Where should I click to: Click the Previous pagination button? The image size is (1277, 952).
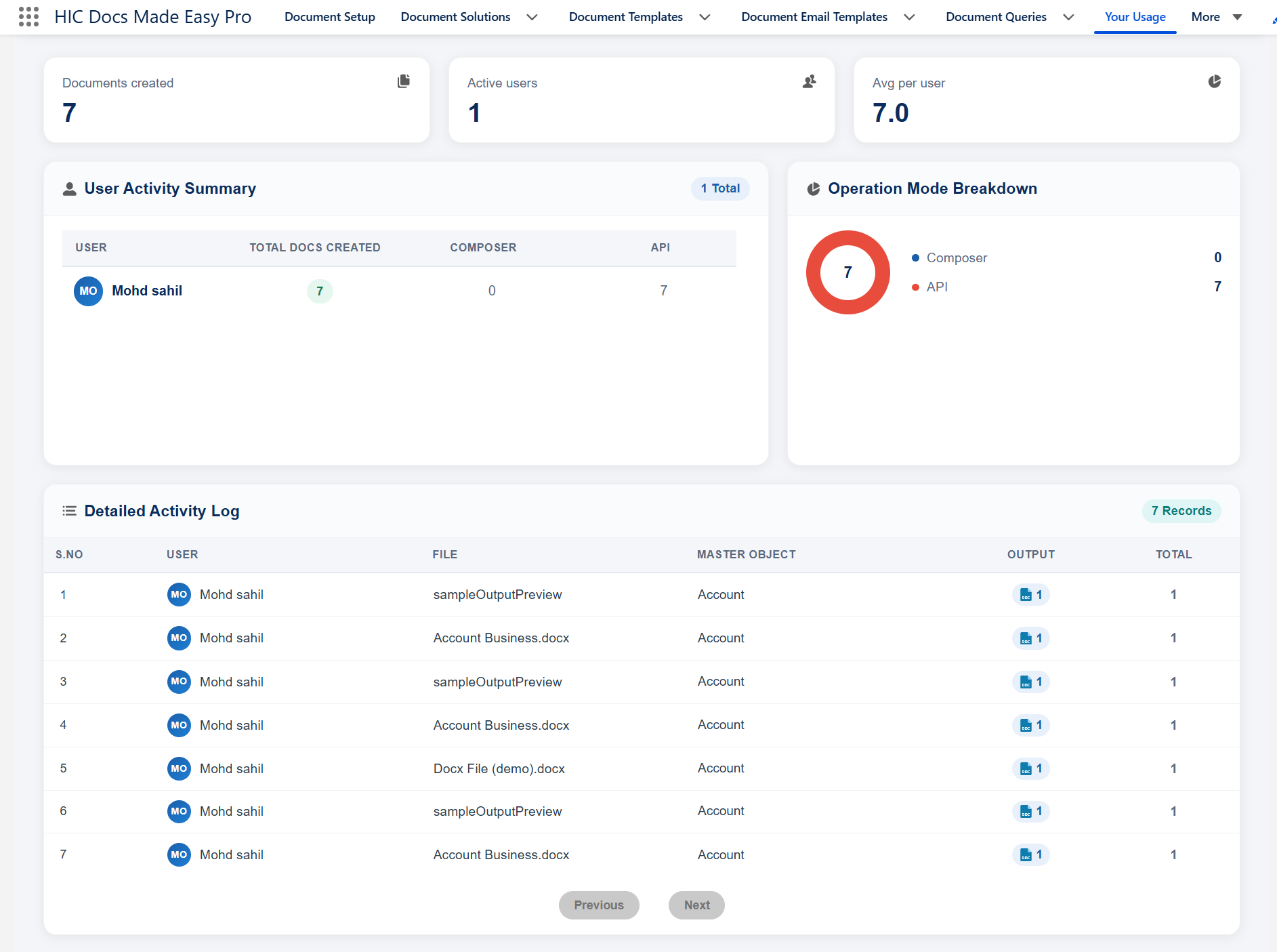(599, 905)
